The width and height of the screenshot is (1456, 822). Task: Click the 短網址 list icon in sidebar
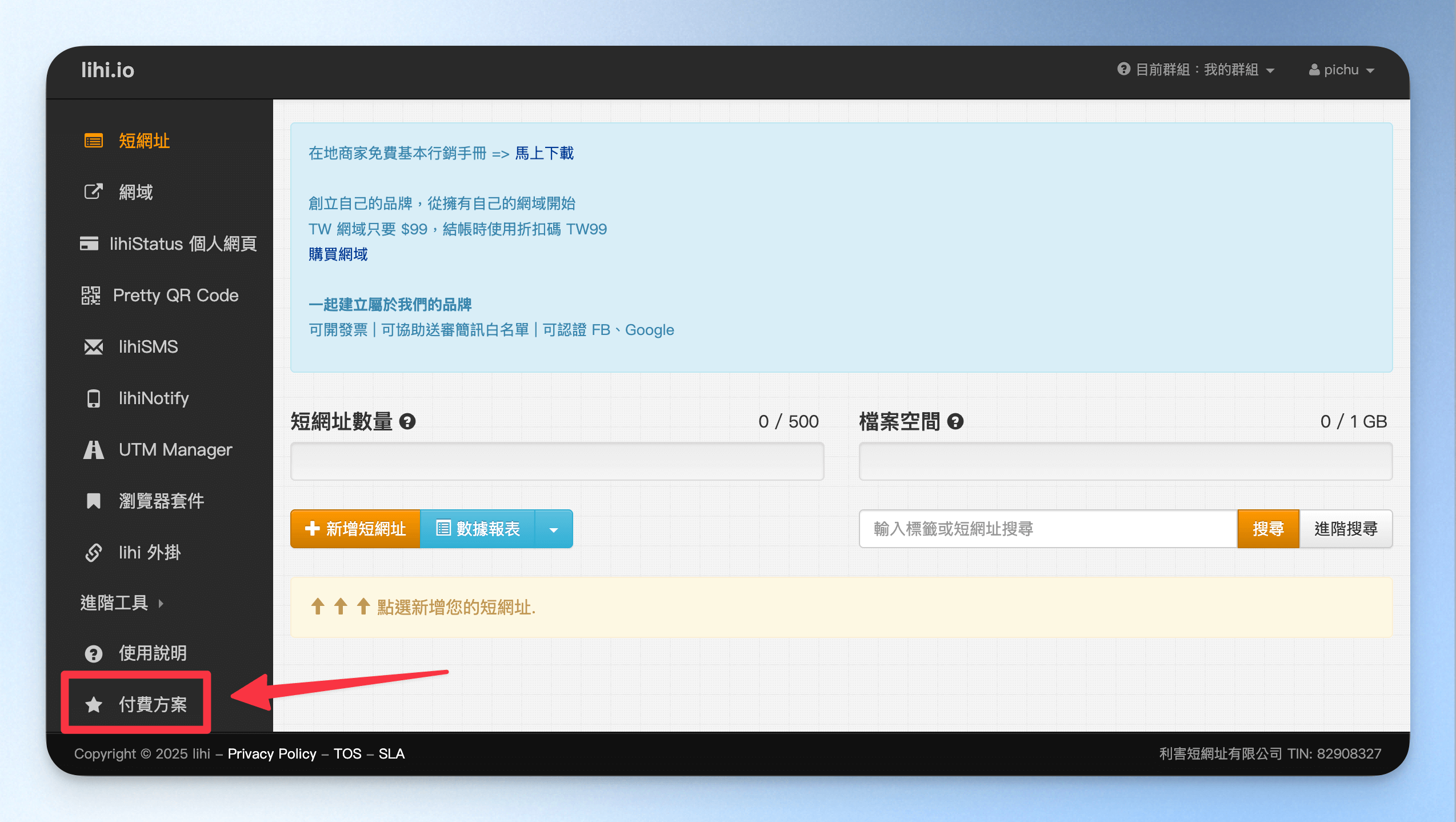(93, 141)
